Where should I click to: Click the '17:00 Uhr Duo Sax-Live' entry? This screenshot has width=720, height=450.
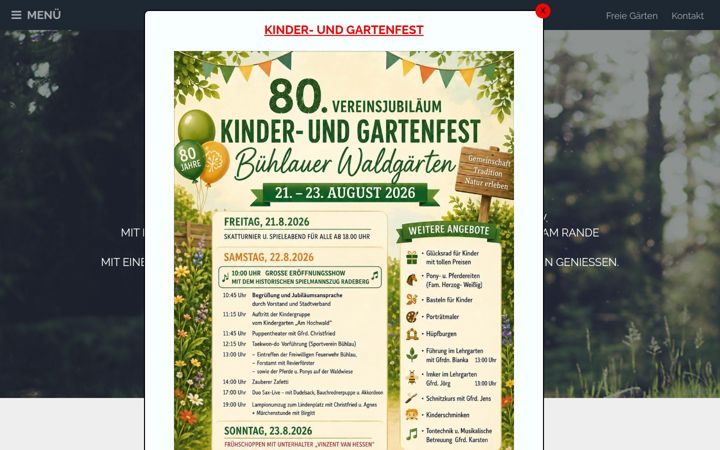coord(303,393)
